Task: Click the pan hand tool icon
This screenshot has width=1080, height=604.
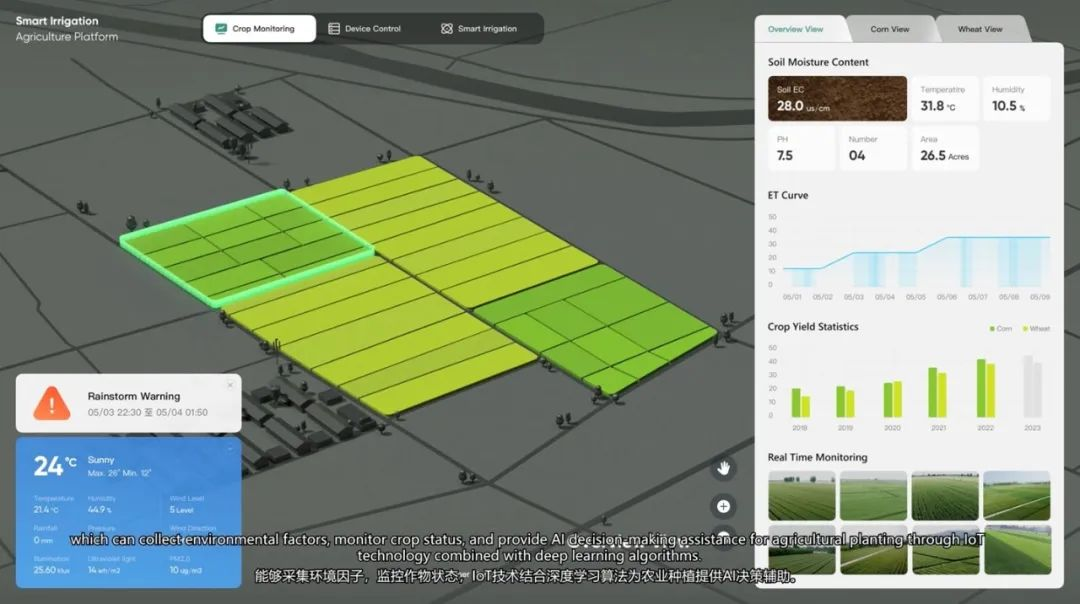Action: coord(723,468)
